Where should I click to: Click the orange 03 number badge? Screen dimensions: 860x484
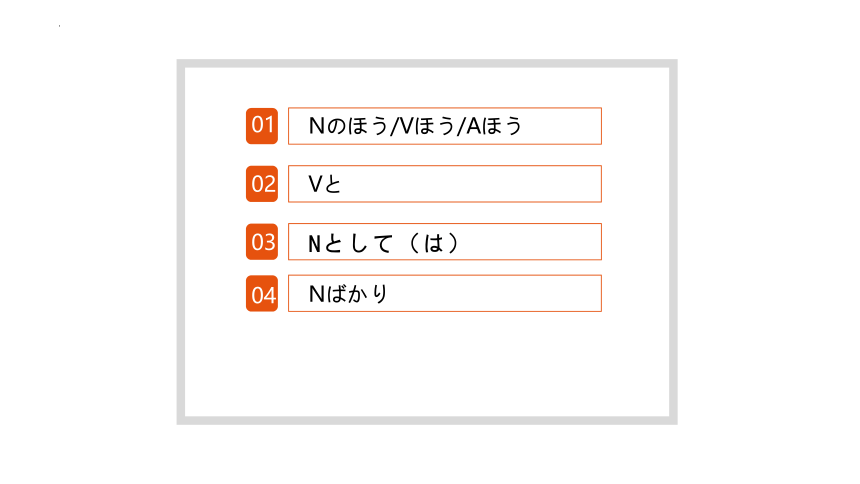coord(262,241)
